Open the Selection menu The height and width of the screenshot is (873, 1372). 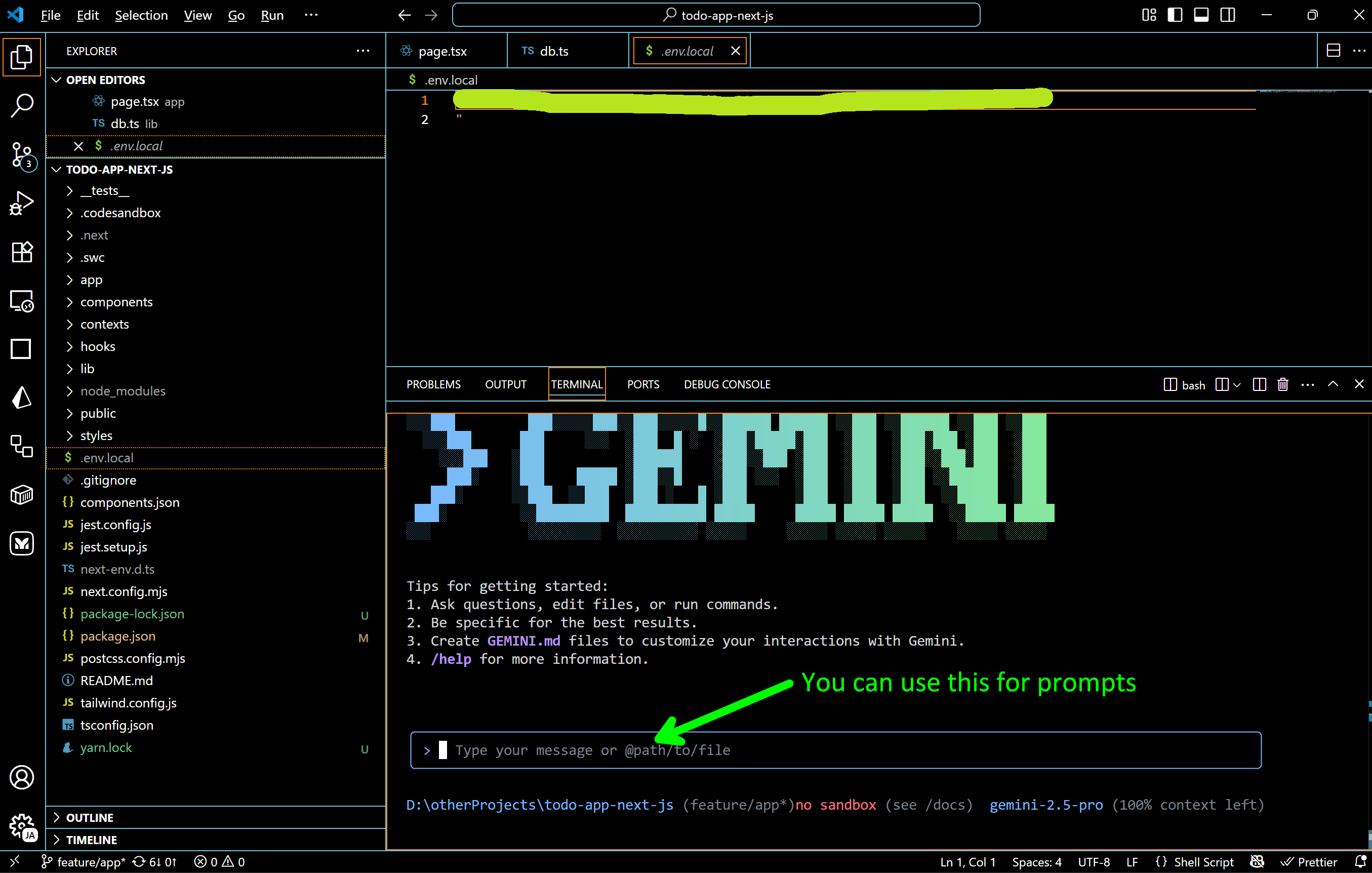coord(141,15)
